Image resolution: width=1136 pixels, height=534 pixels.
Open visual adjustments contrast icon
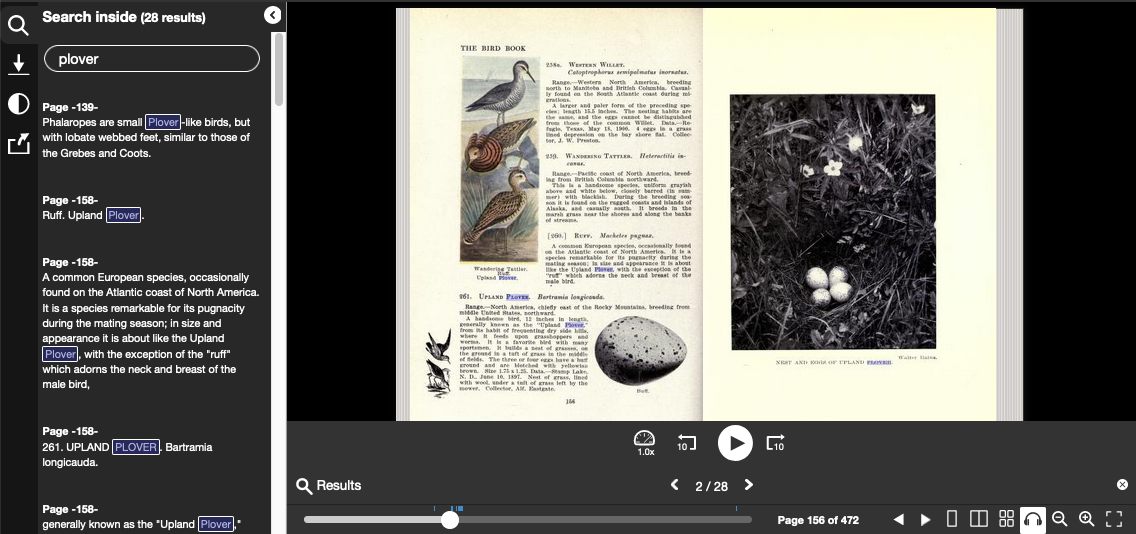click(x=18, y=104)
